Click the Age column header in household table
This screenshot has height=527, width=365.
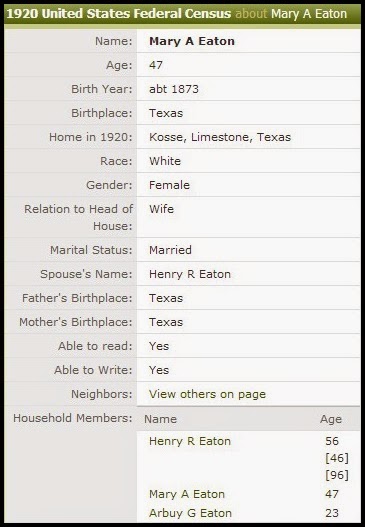pos(331,419)
